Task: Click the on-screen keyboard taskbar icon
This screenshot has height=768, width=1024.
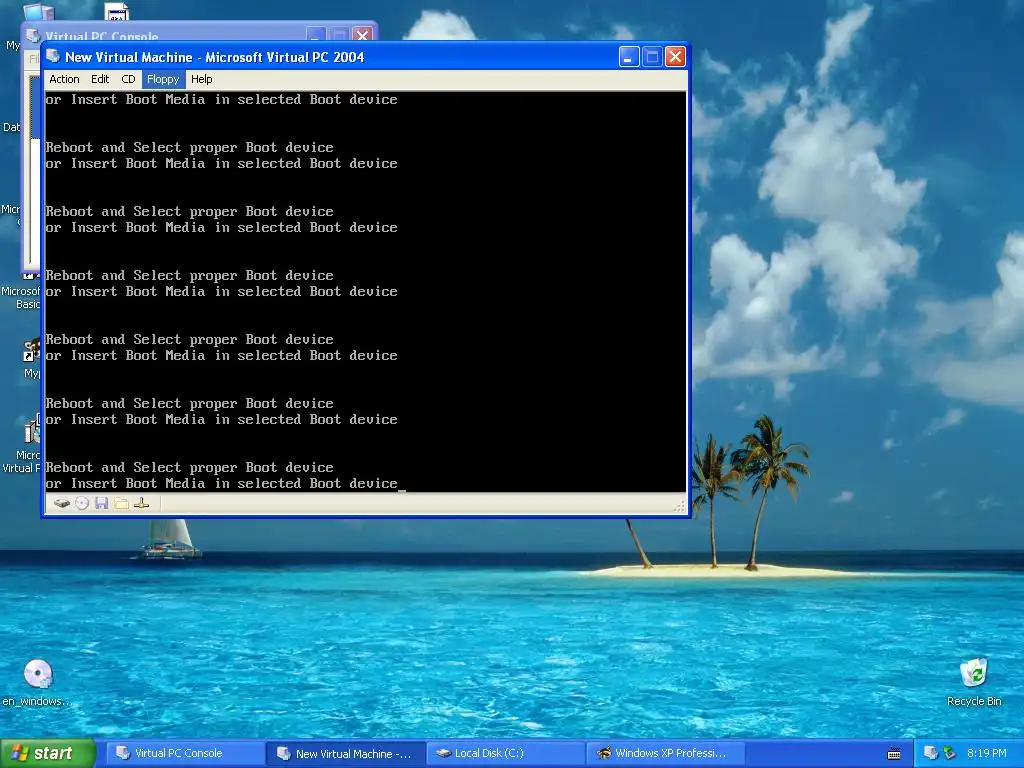Action: point(894,754)
